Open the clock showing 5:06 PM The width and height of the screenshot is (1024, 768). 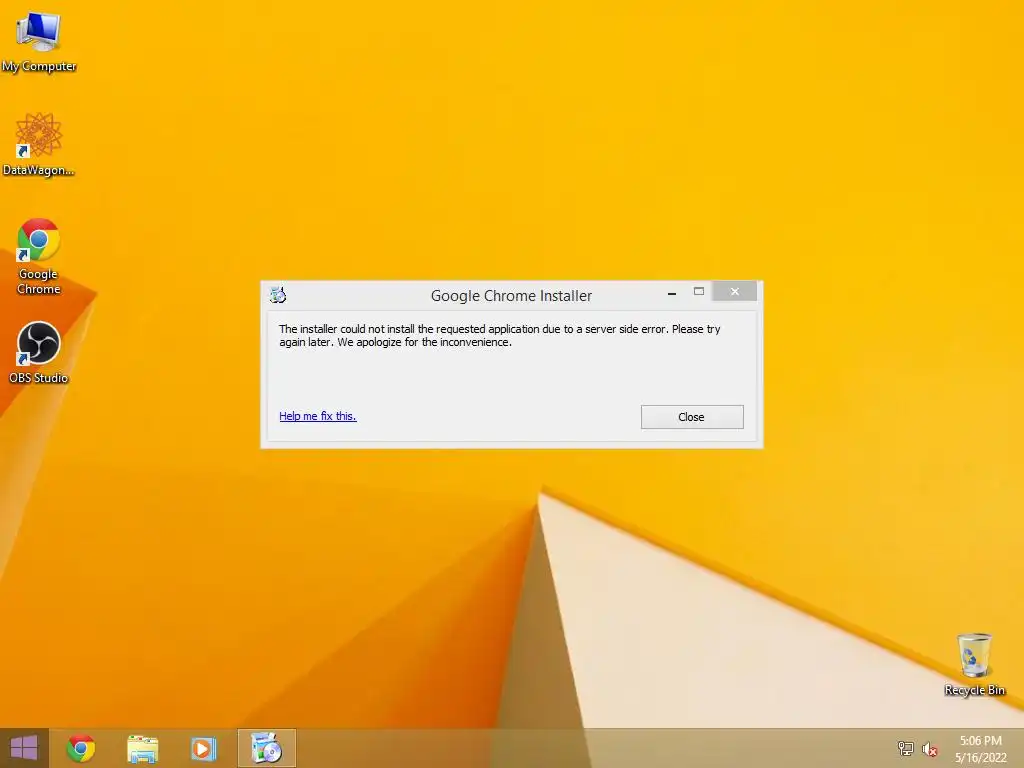(x=980, y=749)
